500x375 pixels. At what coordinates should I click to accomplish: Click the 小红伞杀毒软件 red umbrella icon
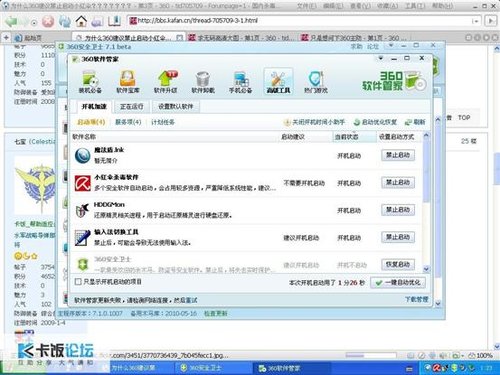[82, 183]
